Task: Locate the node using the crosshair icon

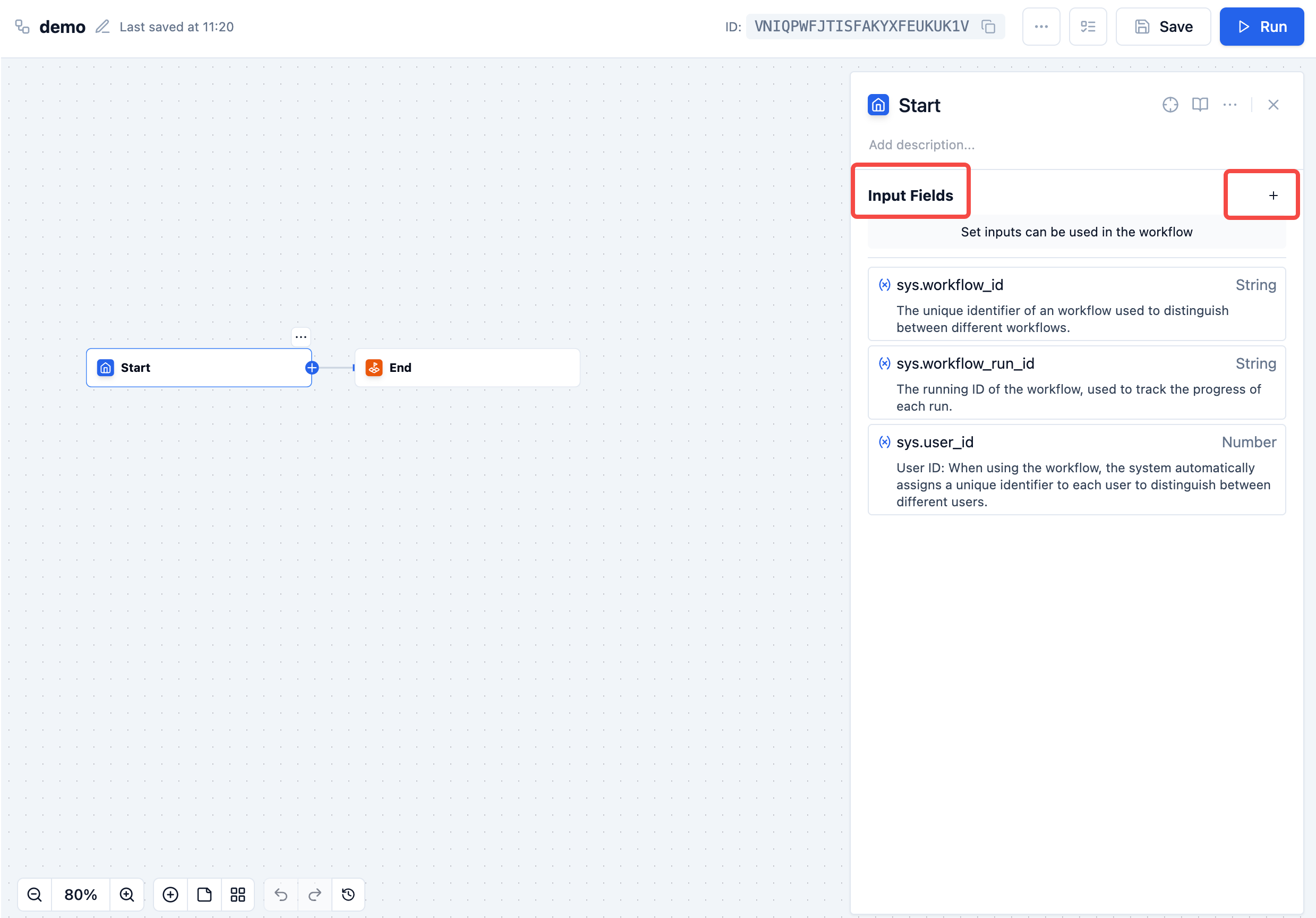Action: coord(1170,104)
